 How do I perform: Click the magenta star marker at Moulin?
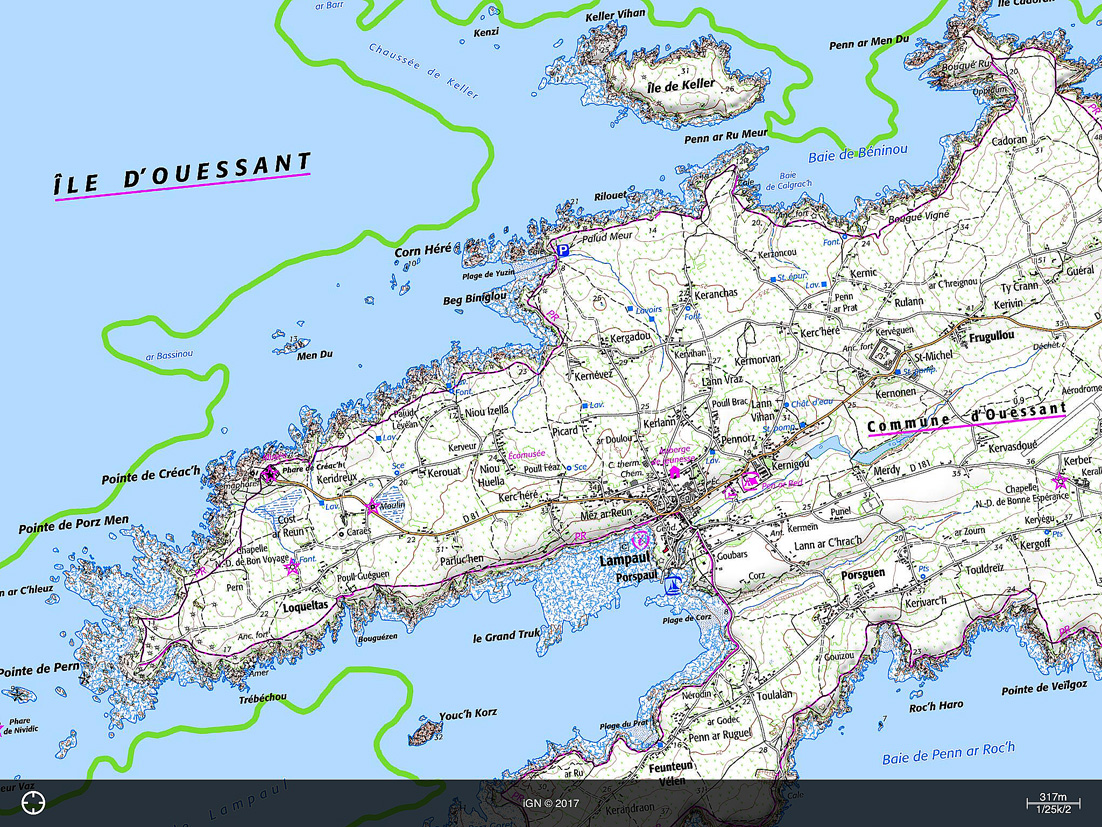pyautogui.click(x=372, y=506)
